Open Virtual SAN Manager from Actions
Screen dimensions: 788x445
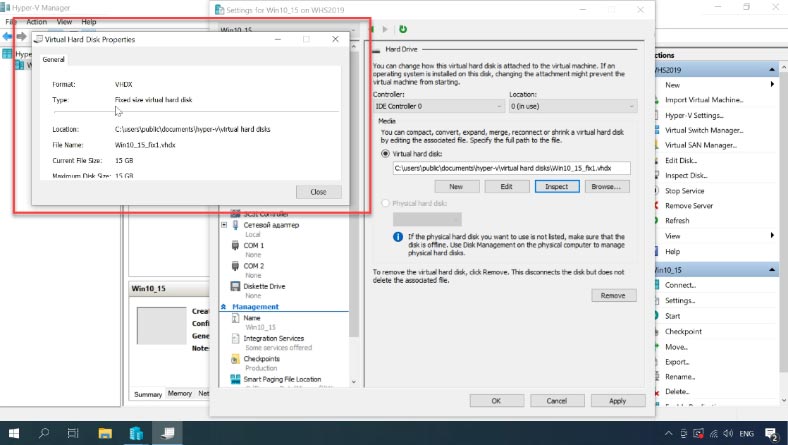click(x=701, y=145)
